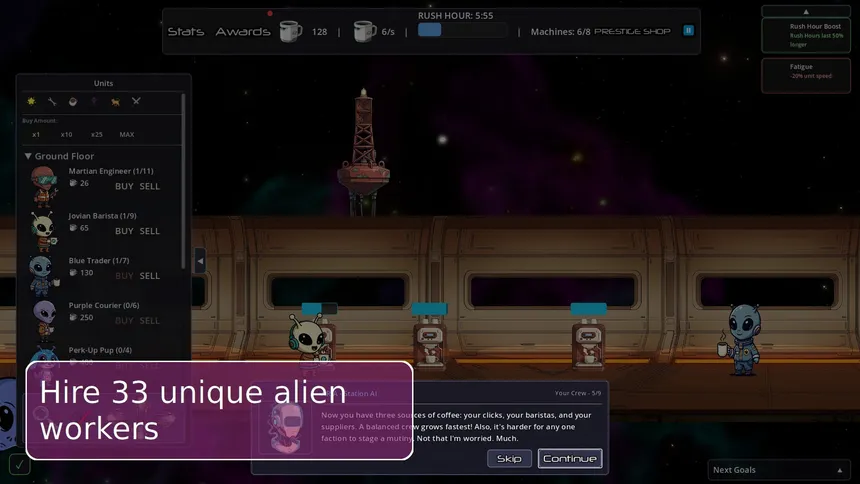Set buy amount to x10

[66, 134]
